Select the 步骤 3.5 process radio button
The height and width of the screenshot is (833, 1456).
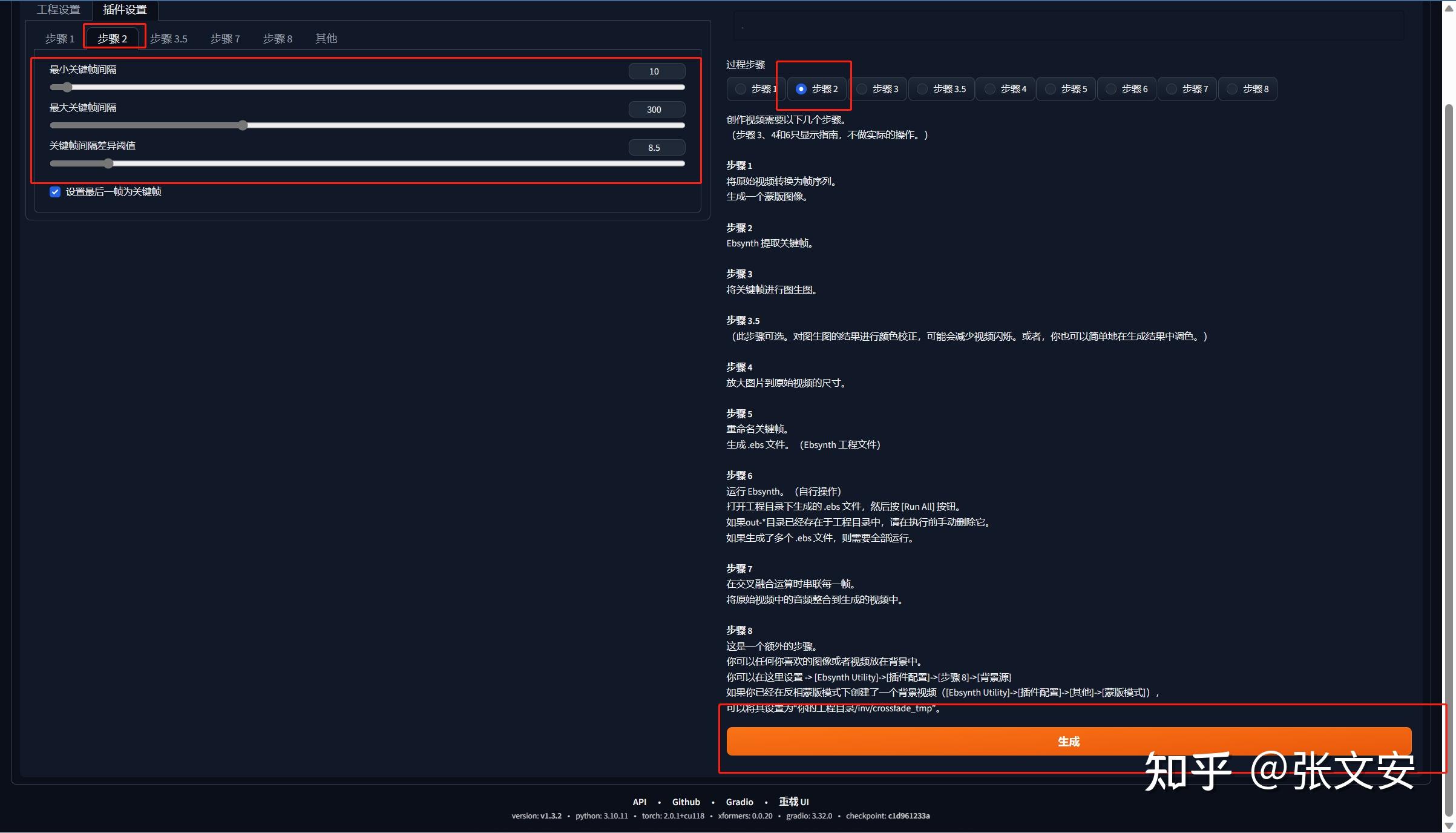coord(922,89)
